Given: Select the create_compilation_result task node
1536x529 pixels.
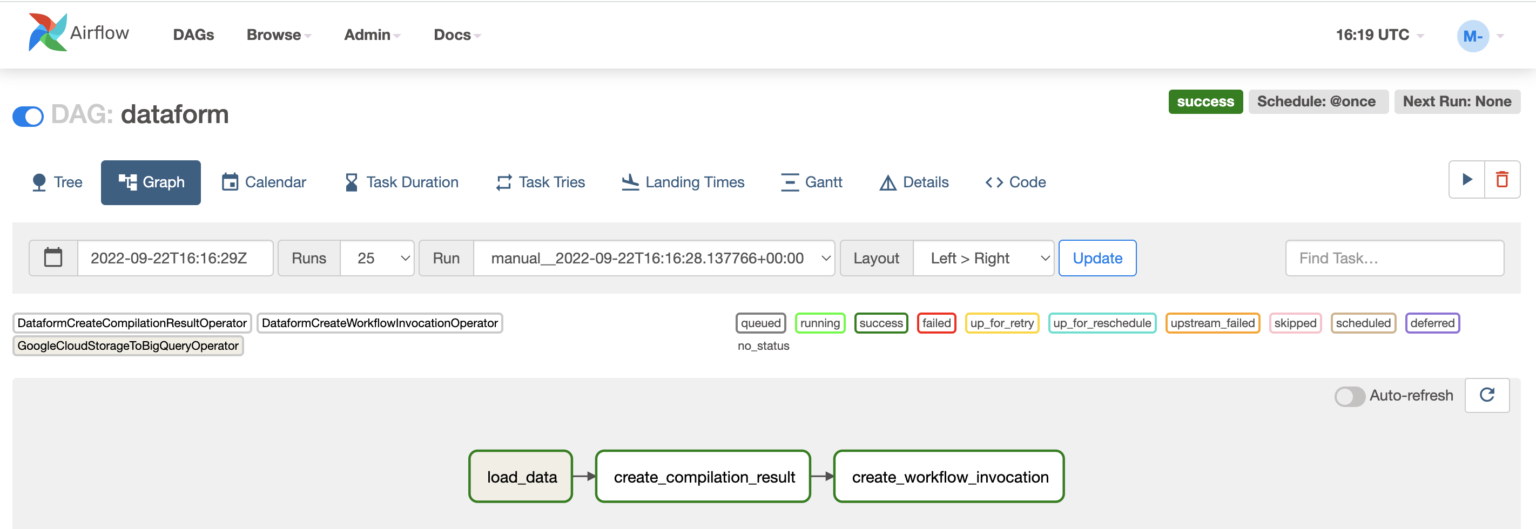Looking at the screenshot, I should pos(704,476).
